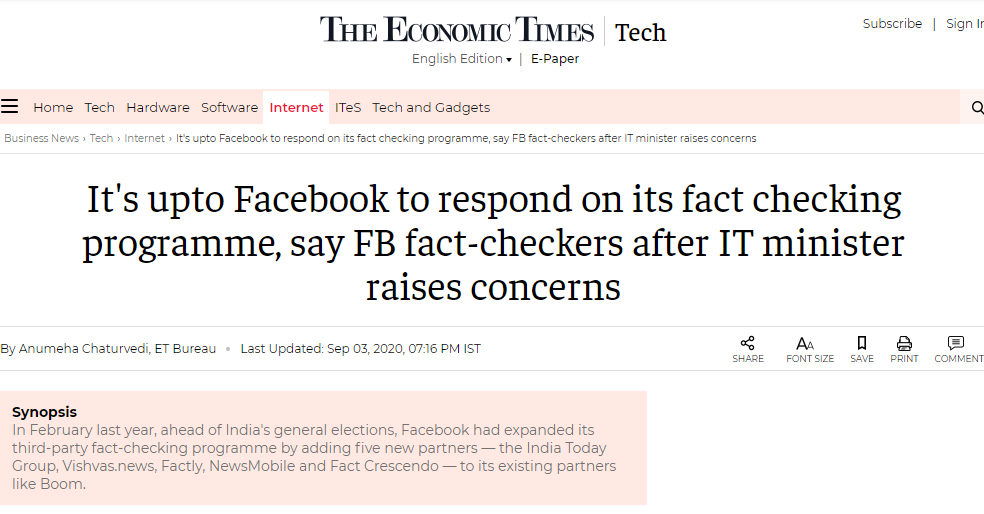Click the Tech breadcrumb link
Screen dimensions: 984x514
point(101,138)
